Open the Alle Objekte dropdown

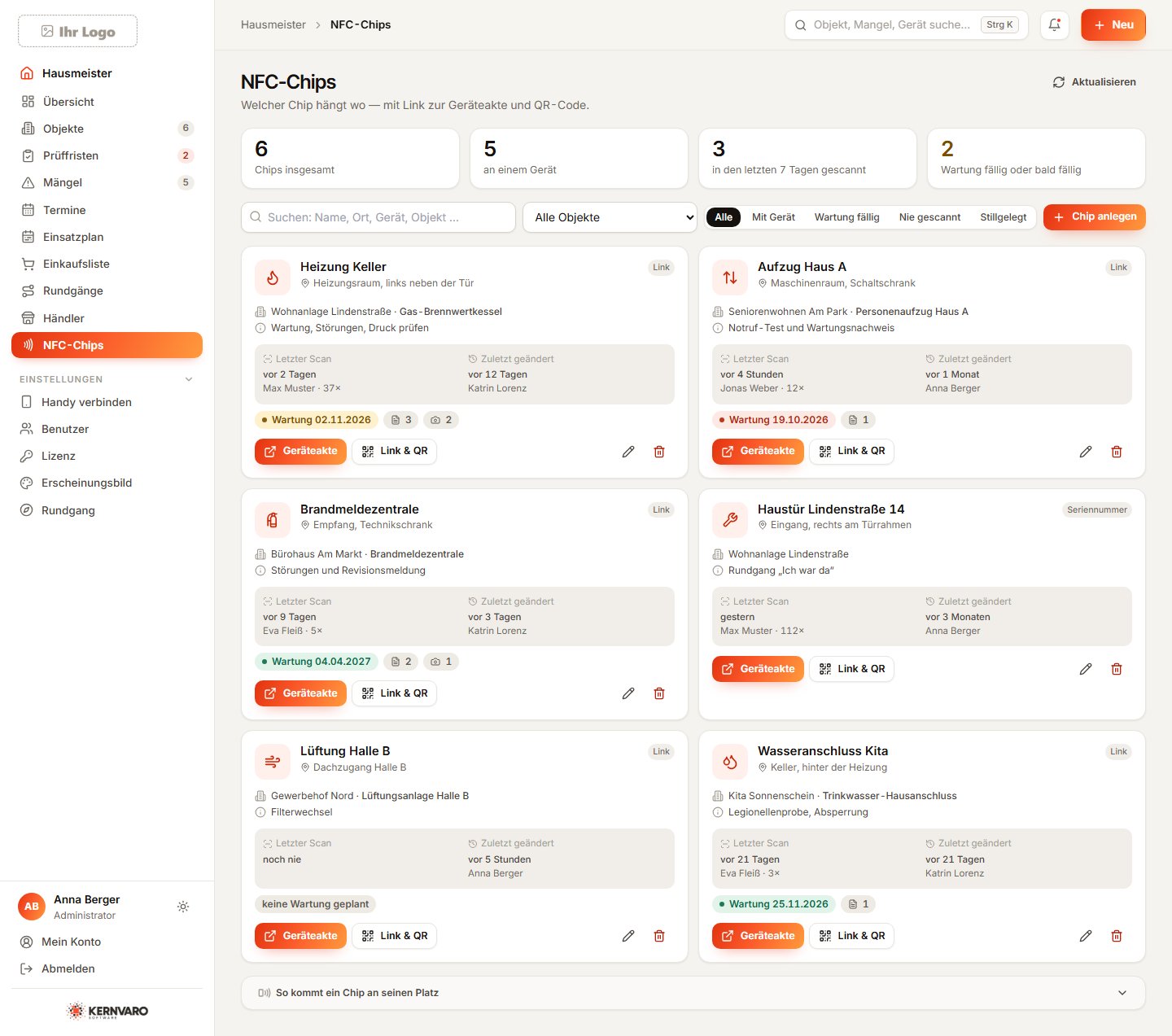tap(610, 217)
